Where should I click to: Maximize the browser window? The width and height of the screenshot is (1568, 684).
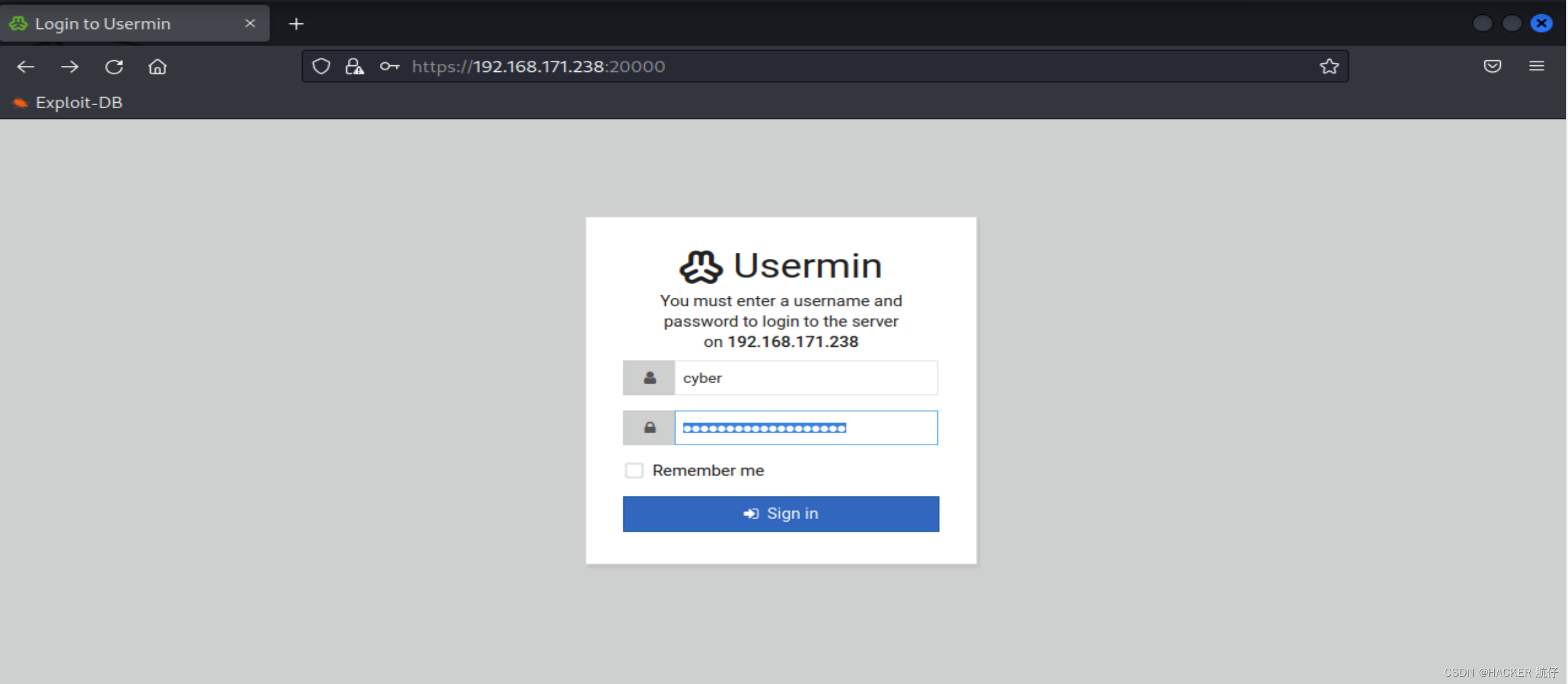1511,23
